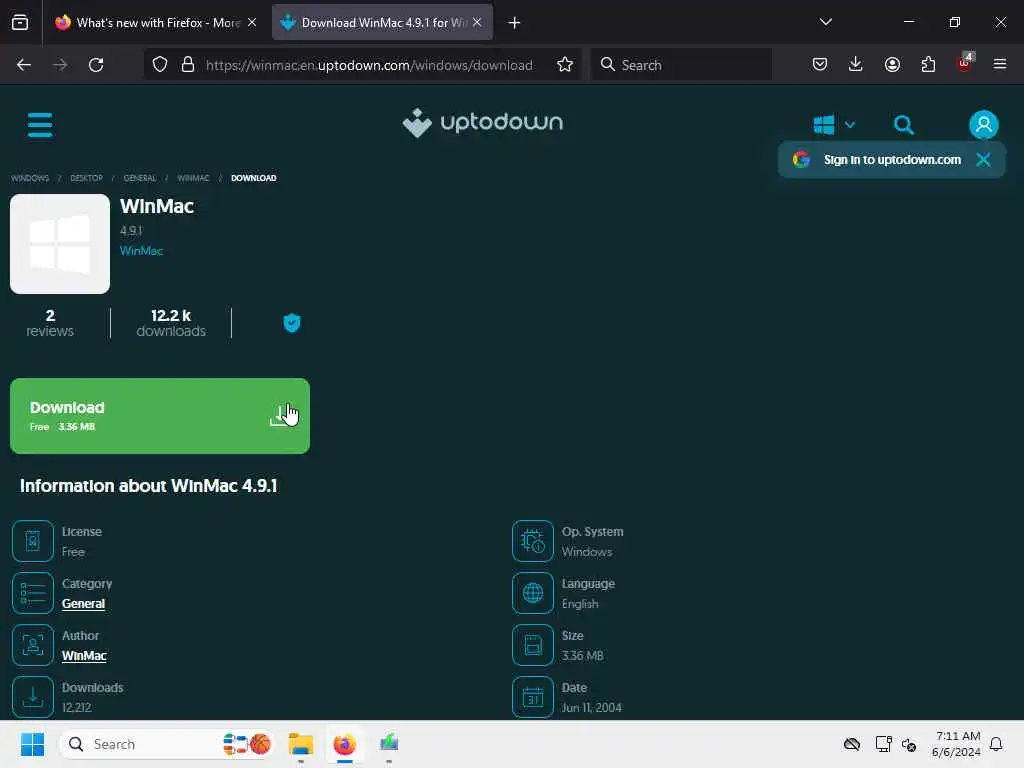Viewport: 1024px width, 768px height.
Task: Open the Firefox account icon
Action: pos(892,65)
